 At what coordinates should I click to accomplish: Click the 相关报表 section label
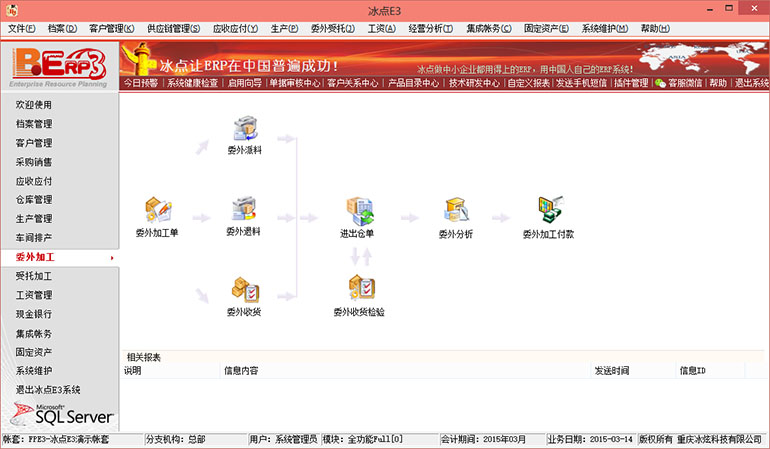coord(143,357)
